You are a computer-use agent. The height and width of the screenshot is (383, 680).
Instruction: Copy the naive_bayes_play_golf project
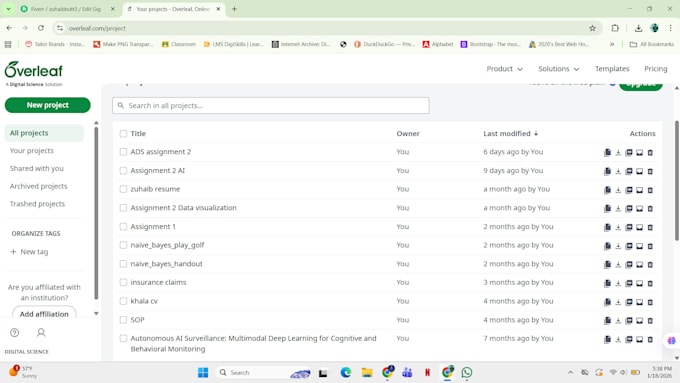607,246
